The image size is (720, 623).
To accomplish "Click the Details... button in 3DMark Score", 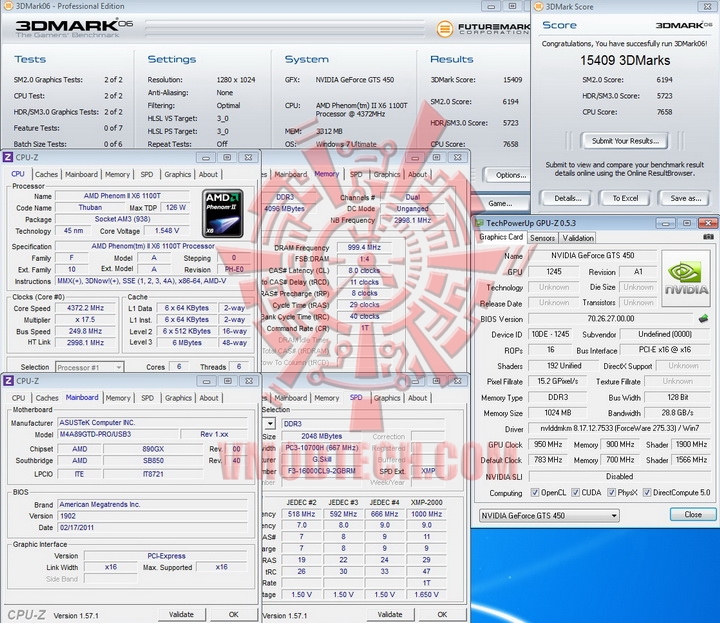I will pos(568,198).
